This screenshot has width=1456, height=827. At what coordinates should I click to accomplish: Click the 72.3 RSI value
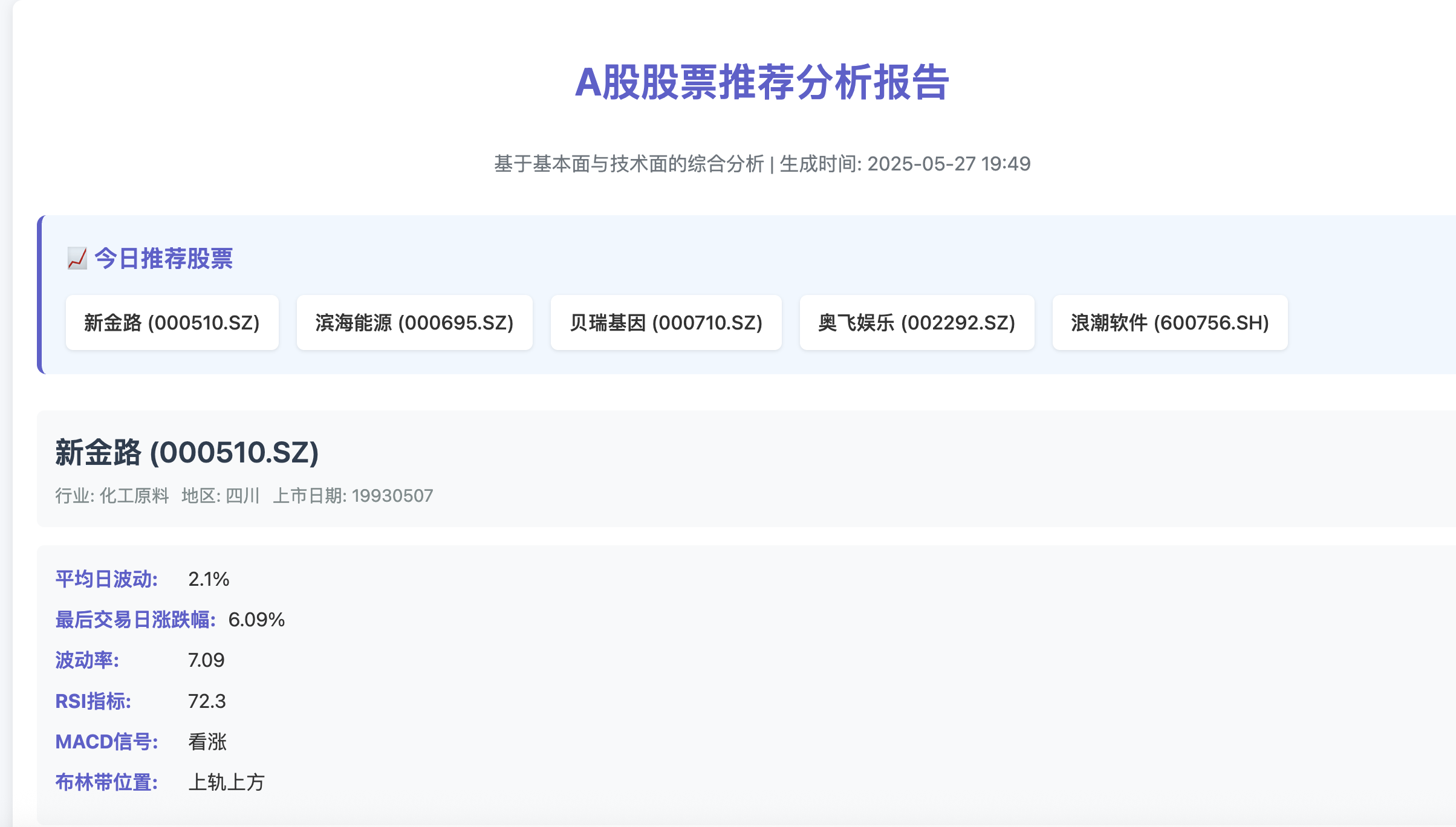click(207, 701)
